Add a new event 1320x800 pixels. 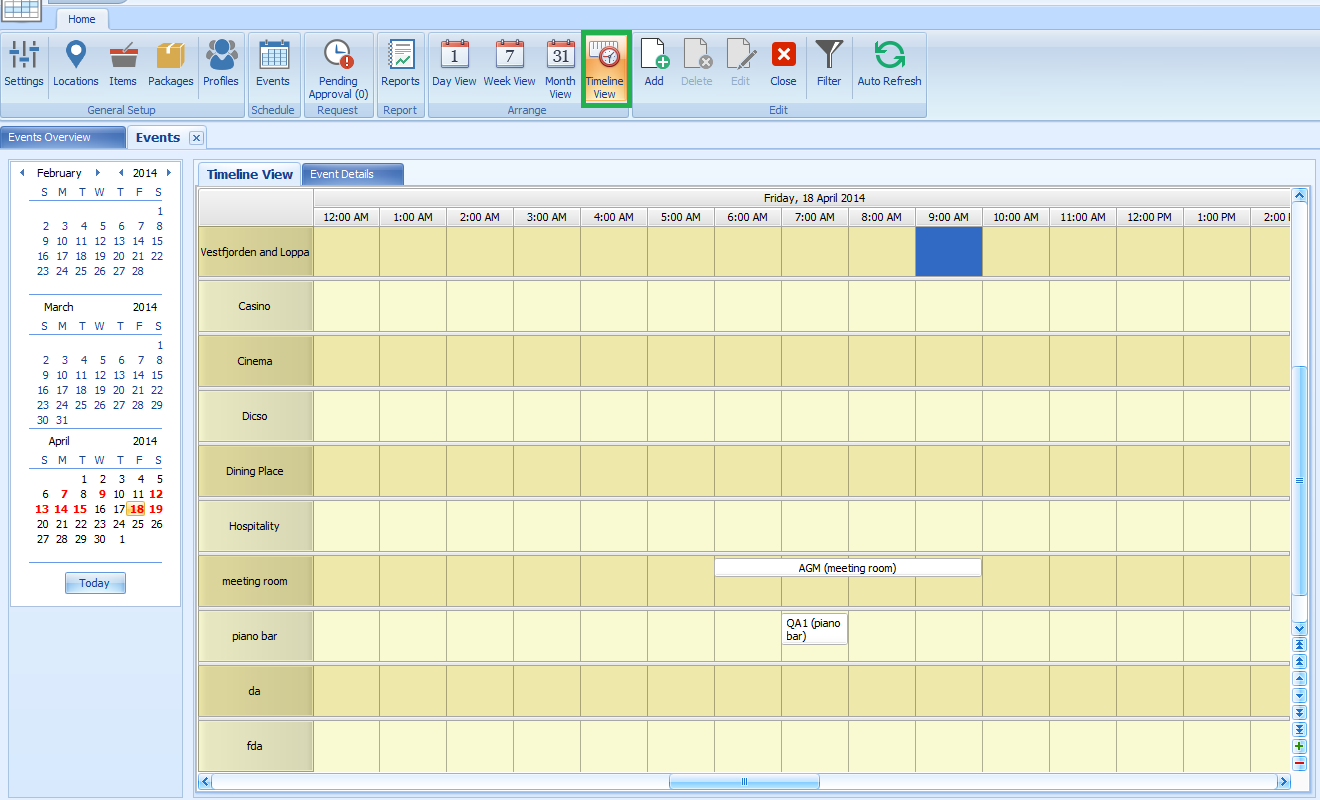[653, 63]
